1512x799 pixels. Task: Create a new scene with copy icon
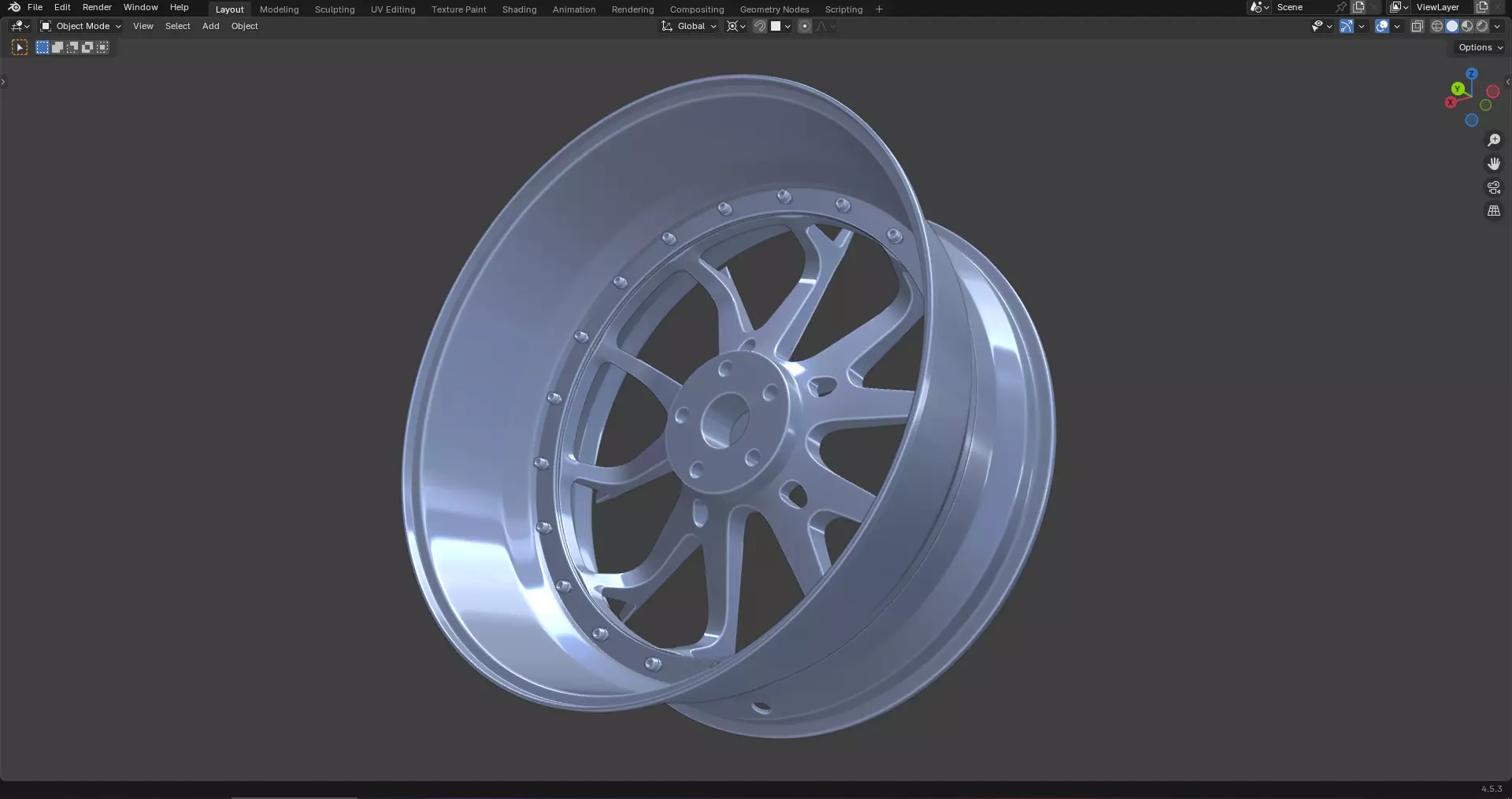coord(1358,7)
